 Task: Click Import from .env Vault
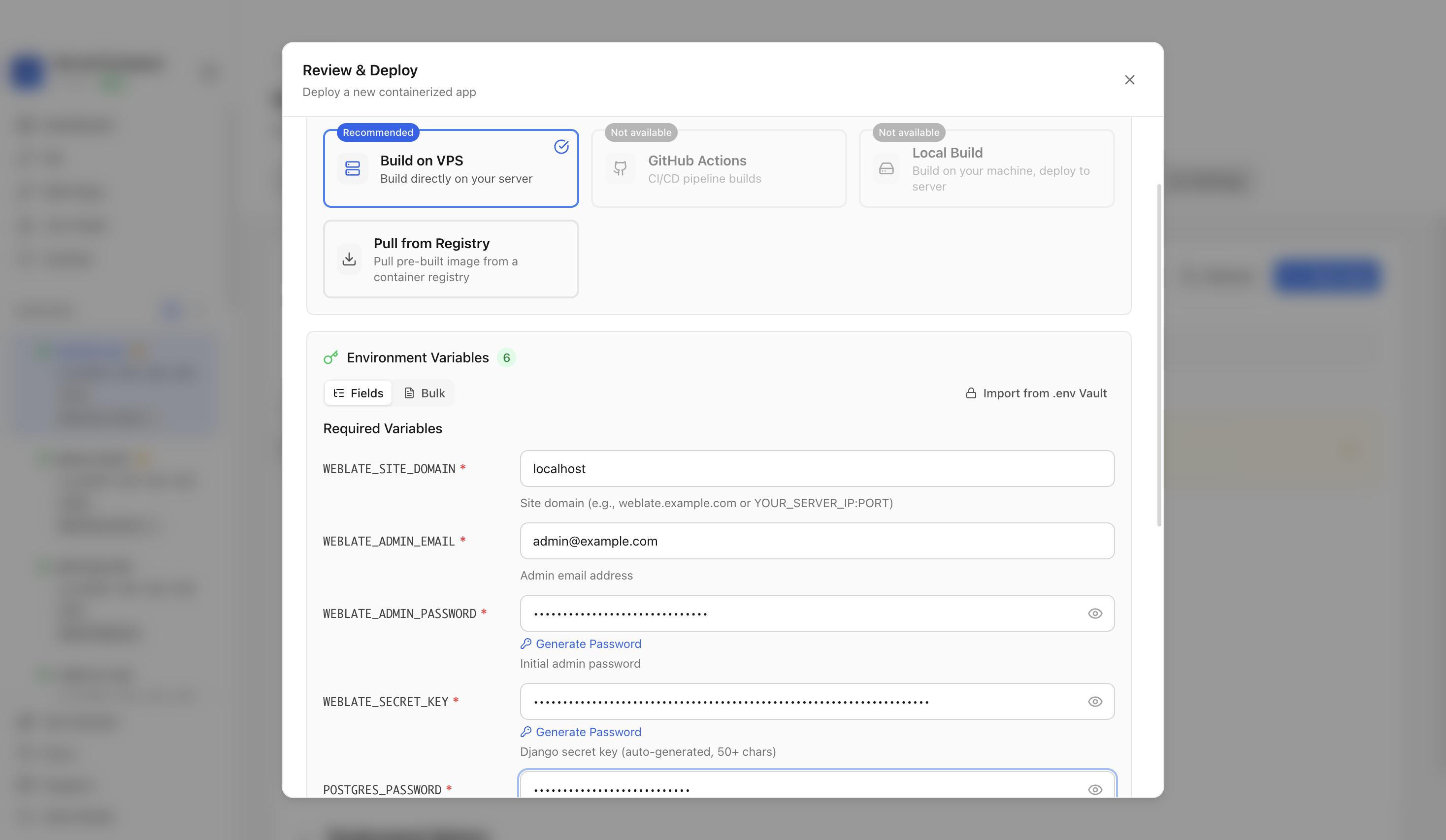point(1036,393)
